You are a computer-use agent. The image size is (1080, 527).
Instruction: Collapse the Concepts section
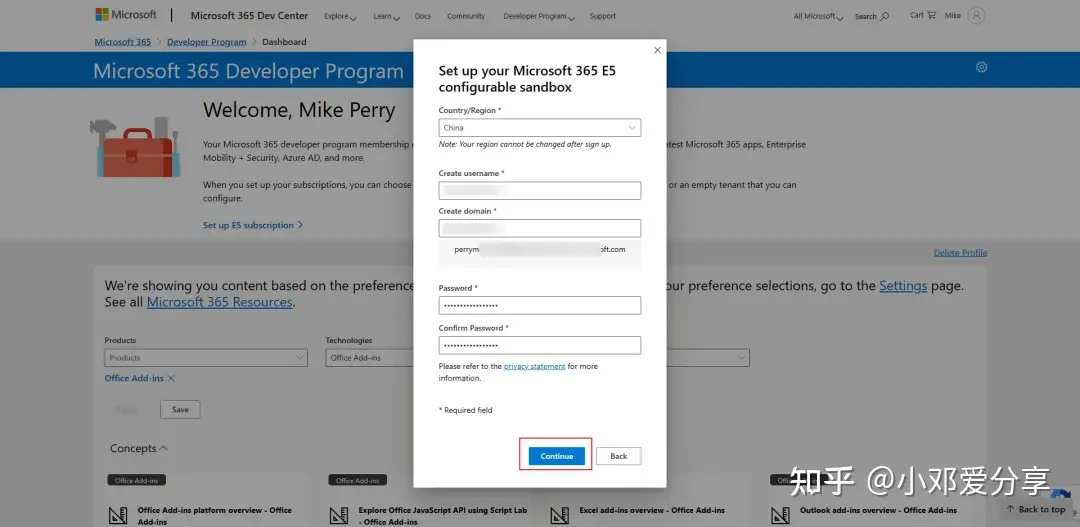click(x=138, y=448)
